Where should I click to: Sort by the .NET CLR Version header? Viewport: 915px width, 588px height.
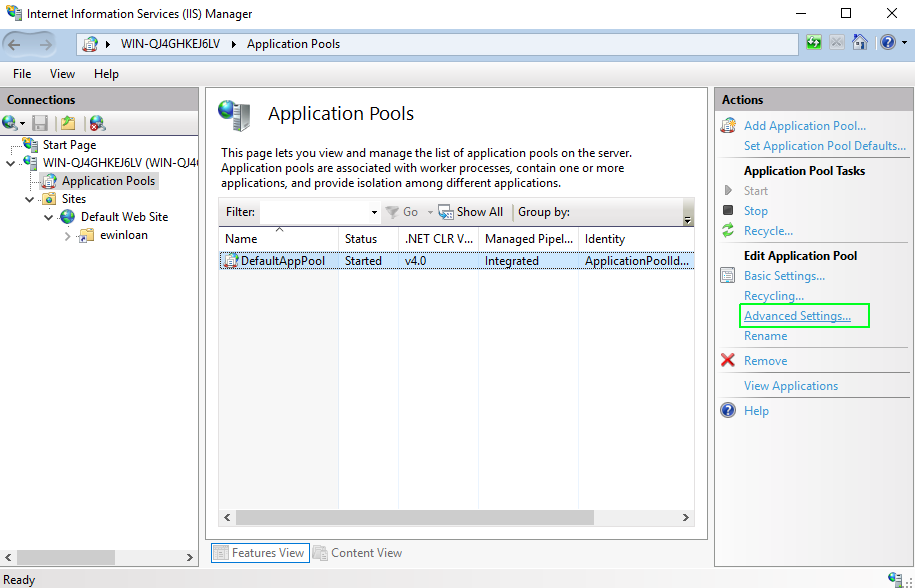438,239
